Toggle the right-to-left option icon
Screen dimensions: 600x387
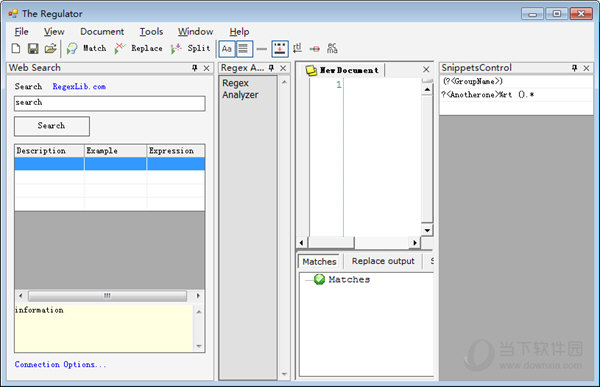click(297, 49)
